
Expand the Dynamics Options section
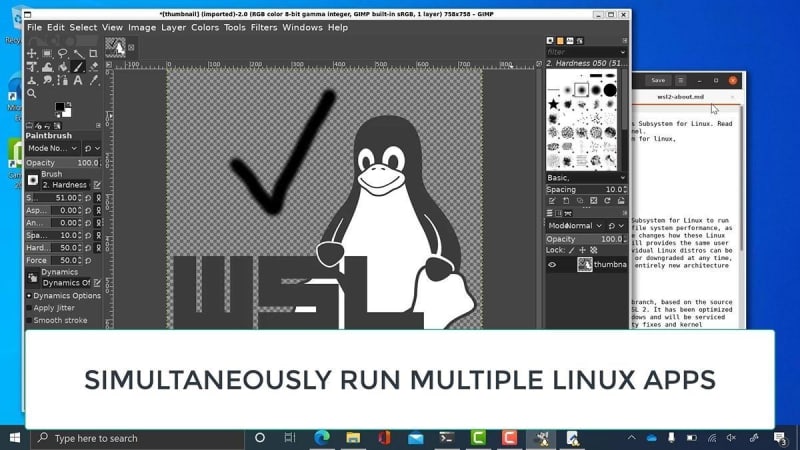click(x=29, y=295)
